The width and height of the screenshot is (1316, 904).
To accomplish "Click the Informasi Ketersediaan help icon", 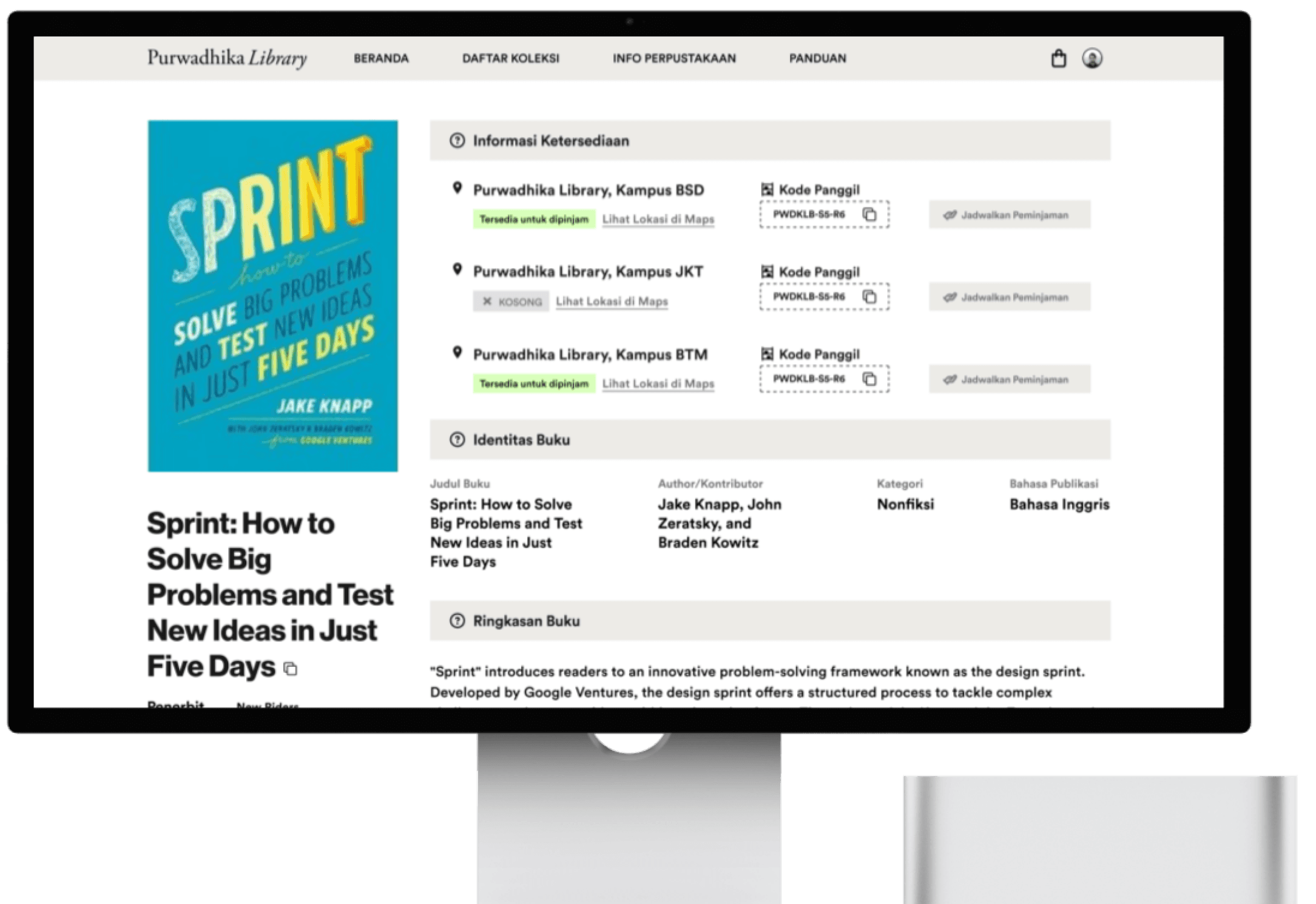I will (x=457, y=141).
